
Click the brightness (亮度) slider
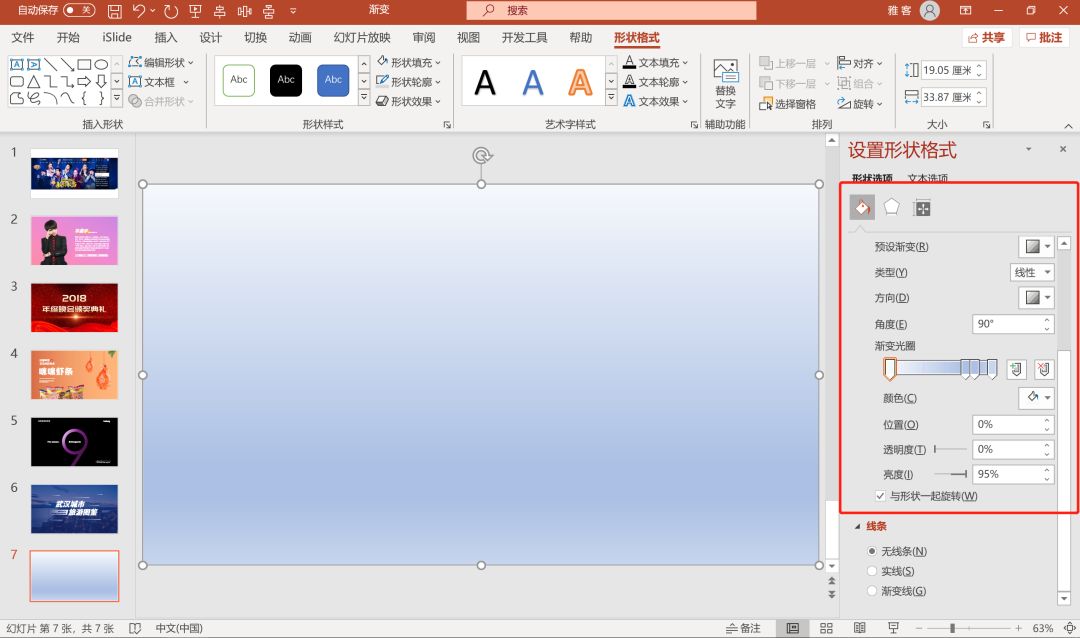click(951, 474)
